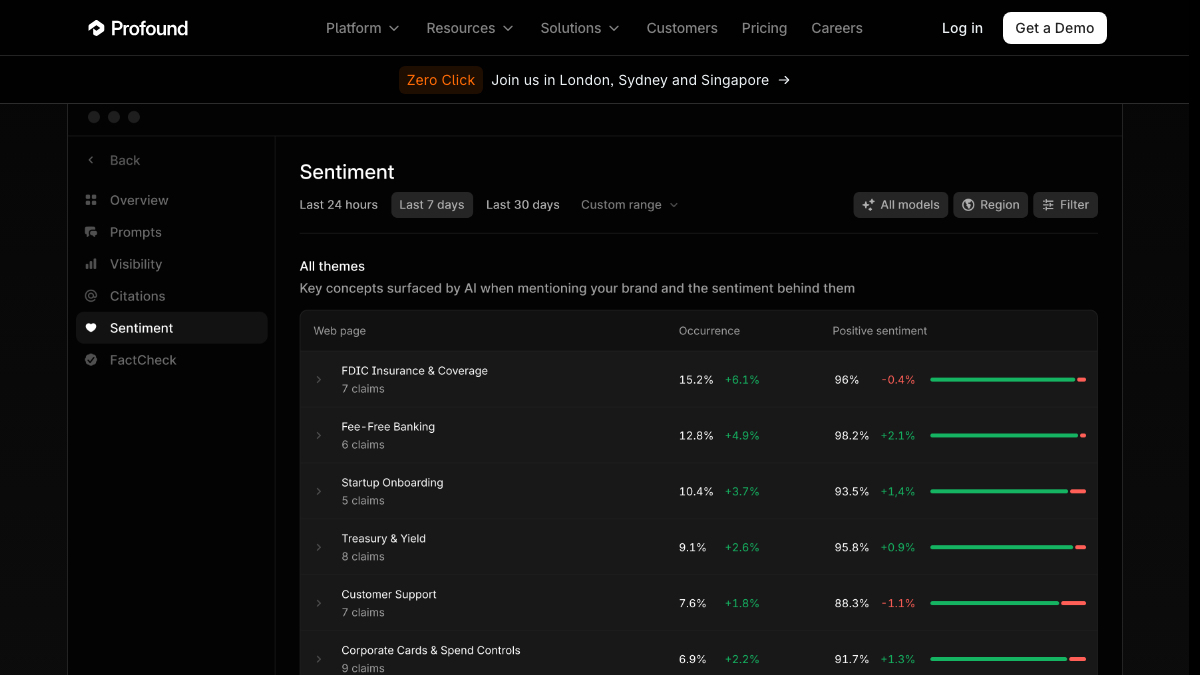The image size is (1200, 675).
Task: Click the Overview grid icon in sidebar
Action: 91,200
